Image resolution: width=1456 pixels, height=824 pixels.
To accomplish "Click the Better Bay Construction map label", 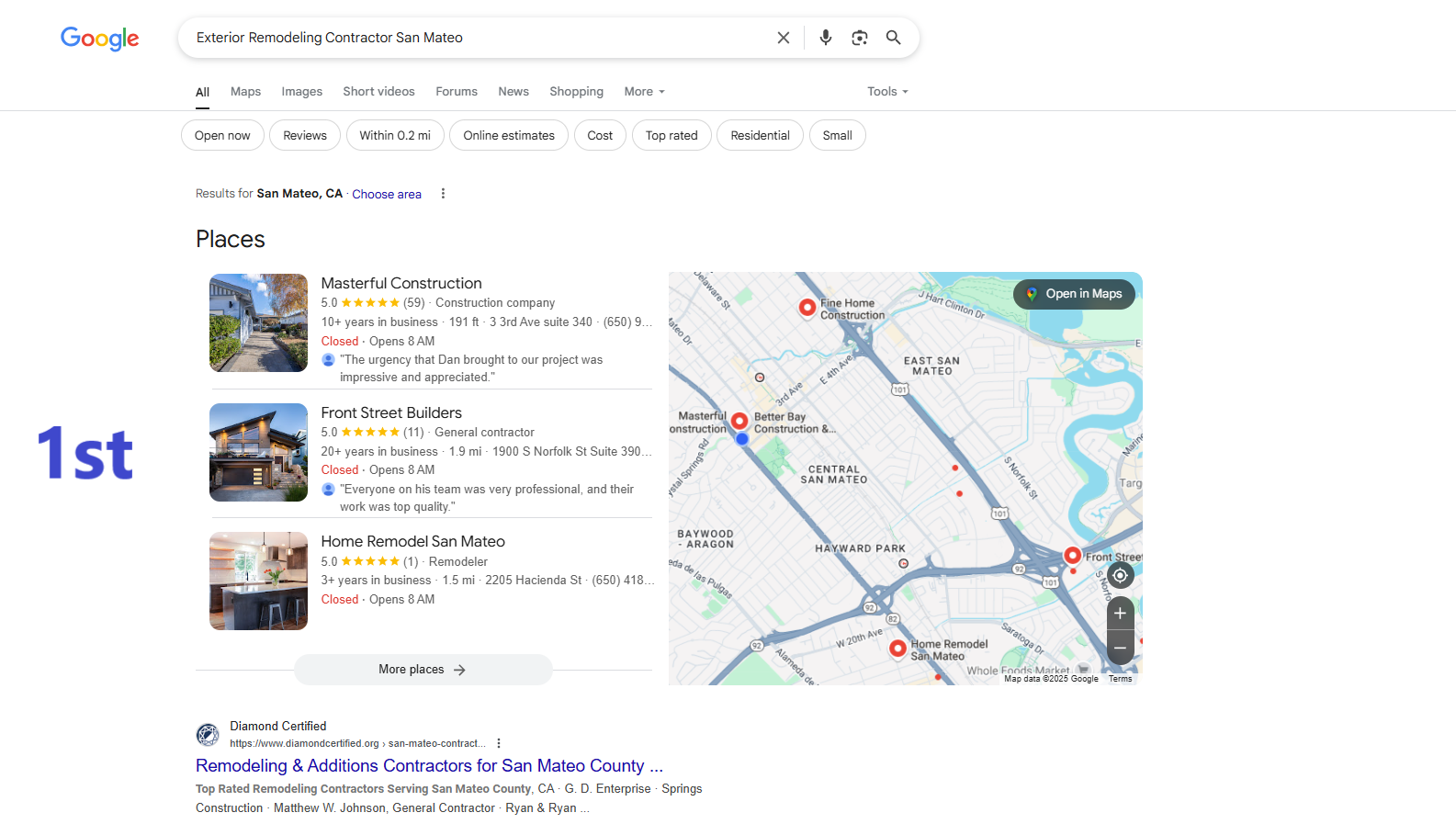I will [x=795, y=423].
